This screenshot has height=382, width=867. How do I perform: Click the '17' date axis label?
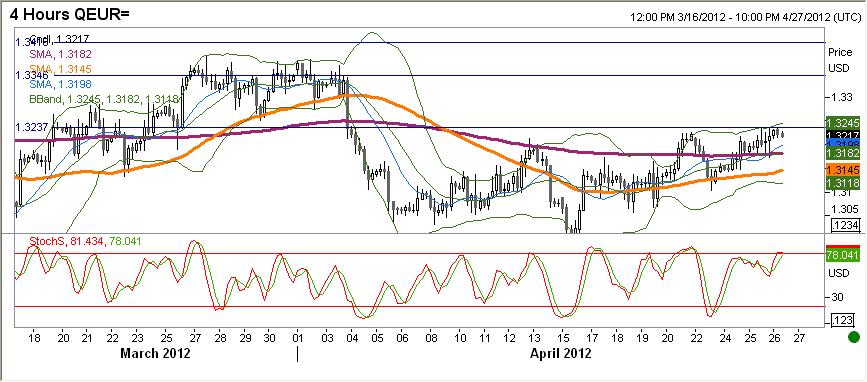(593, 337)
